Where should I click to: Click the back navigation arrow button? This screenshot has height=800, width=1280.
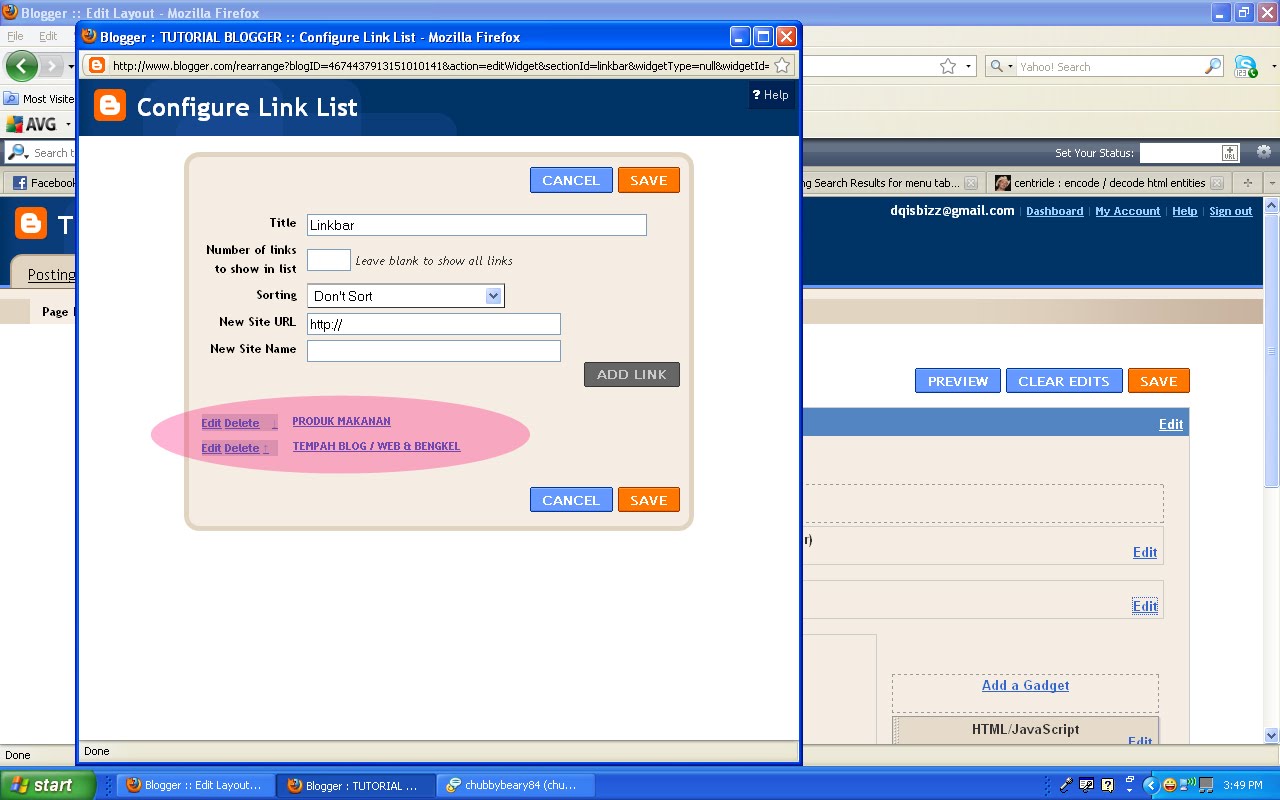tap(22, 66)
